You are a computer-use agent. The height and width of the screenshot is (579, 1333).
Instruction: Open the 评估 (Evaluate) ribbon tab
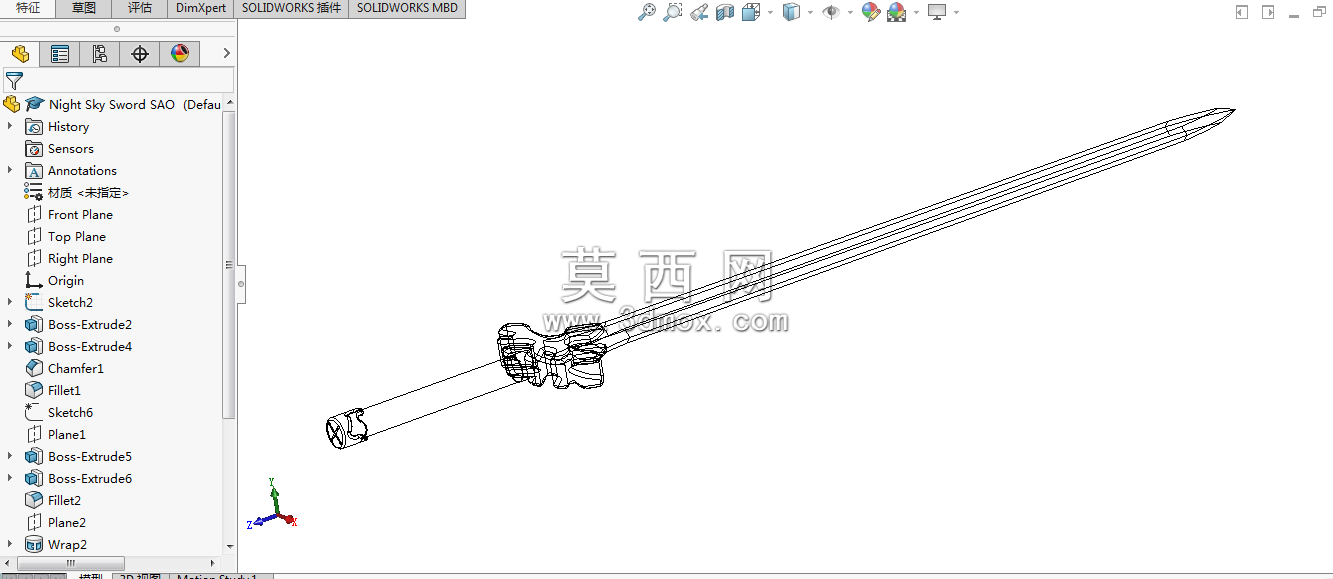pos(140,8)
